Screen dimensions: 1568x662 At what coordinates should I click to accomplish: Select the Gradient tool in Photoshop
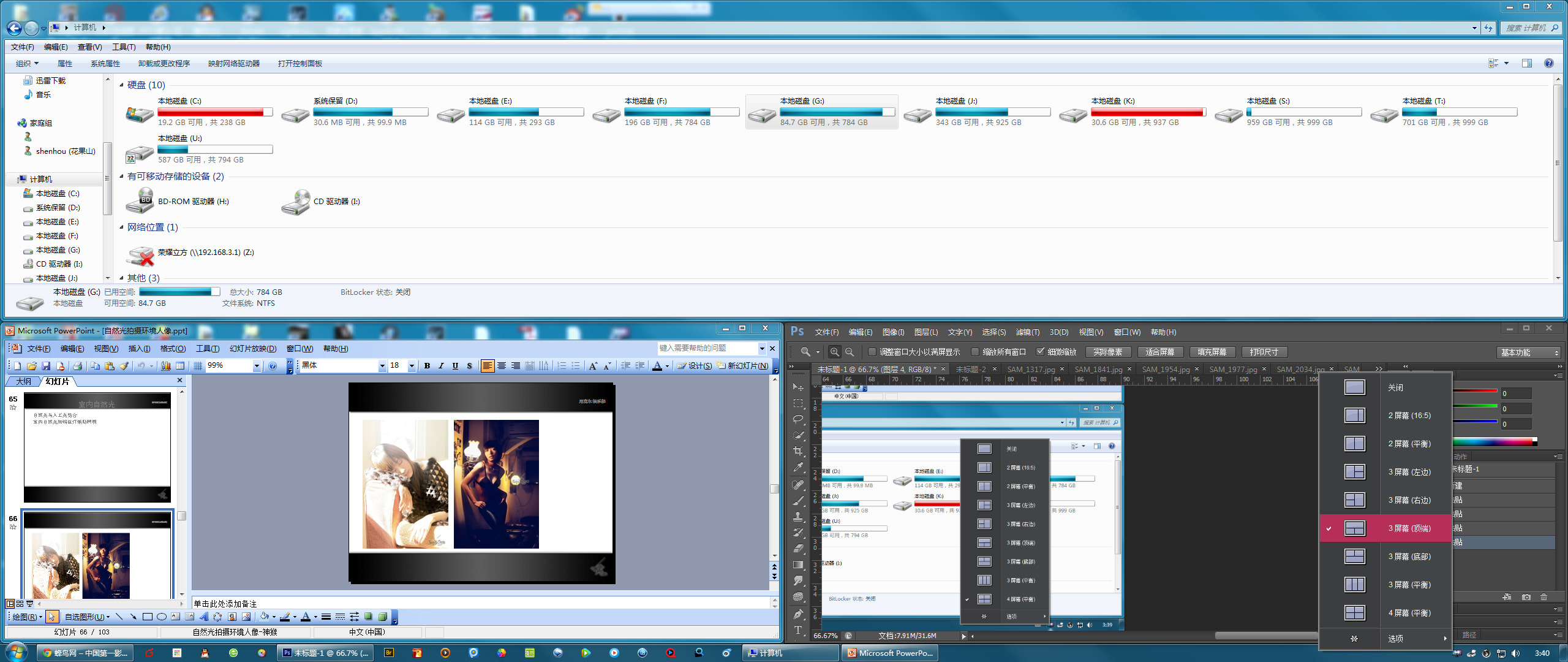tap(797, 565)
